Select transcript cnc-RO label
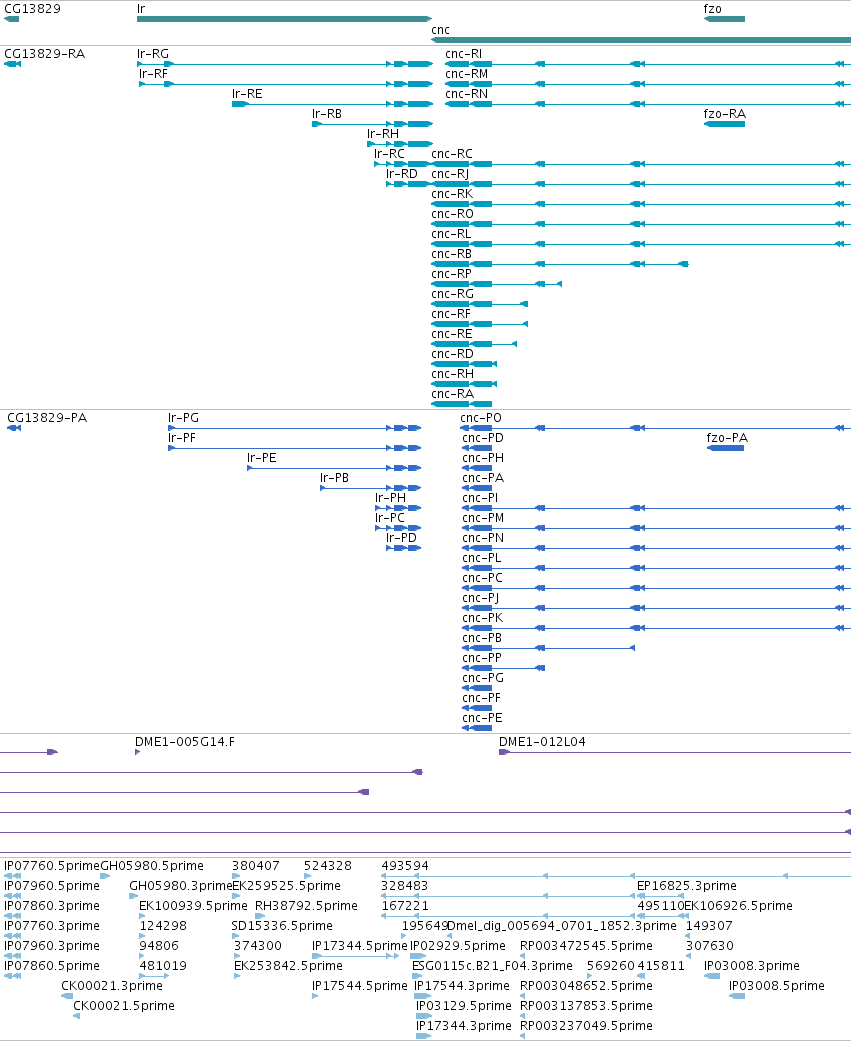851x1041 pixels. pos(453,213)
